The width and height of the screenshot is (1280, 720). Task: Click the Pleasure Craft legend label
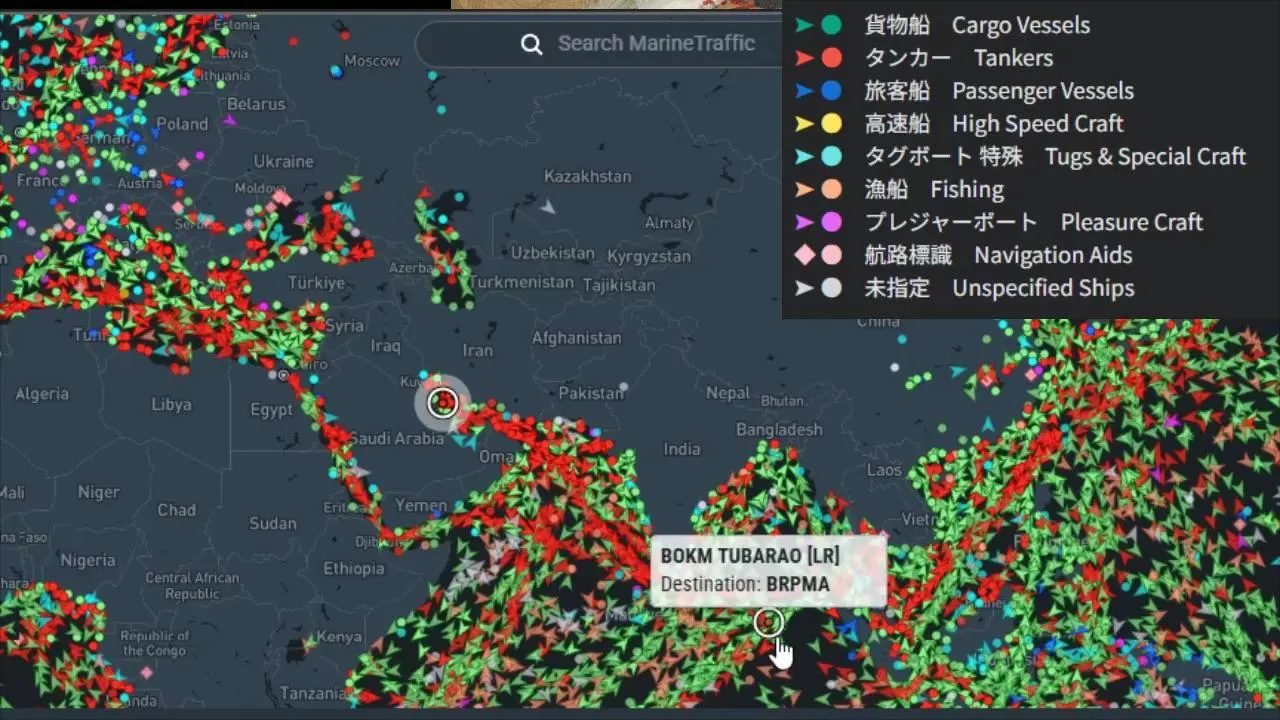pyautogui.click(x=1132, y=222)
